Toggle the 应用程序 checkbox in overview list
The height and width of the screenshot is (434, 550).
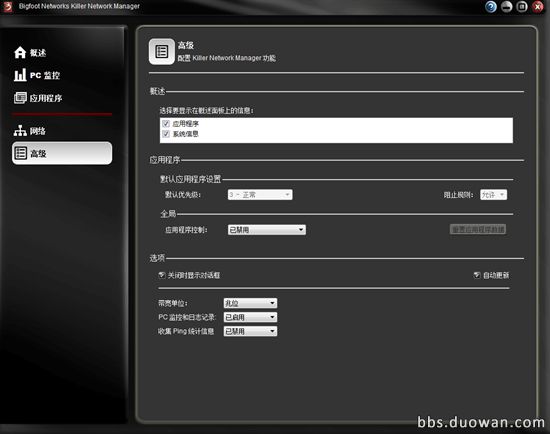(166, 123)
